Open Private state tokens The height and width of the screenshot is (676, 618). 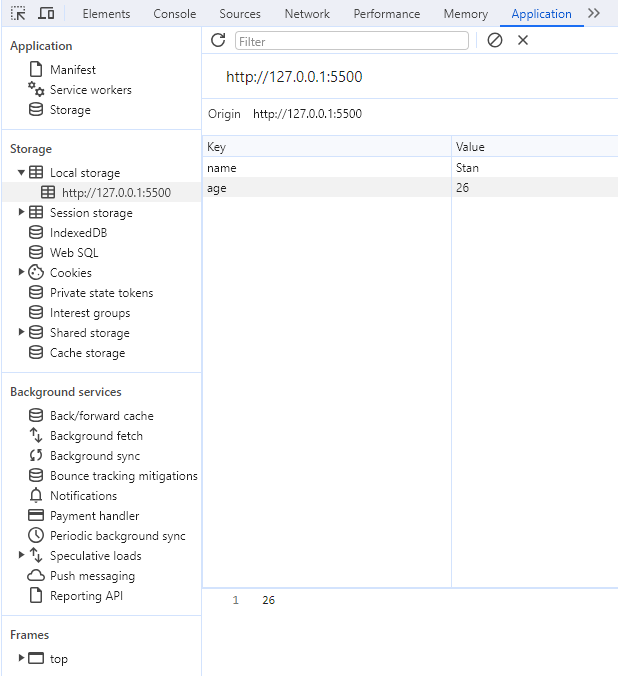[101, 293]
